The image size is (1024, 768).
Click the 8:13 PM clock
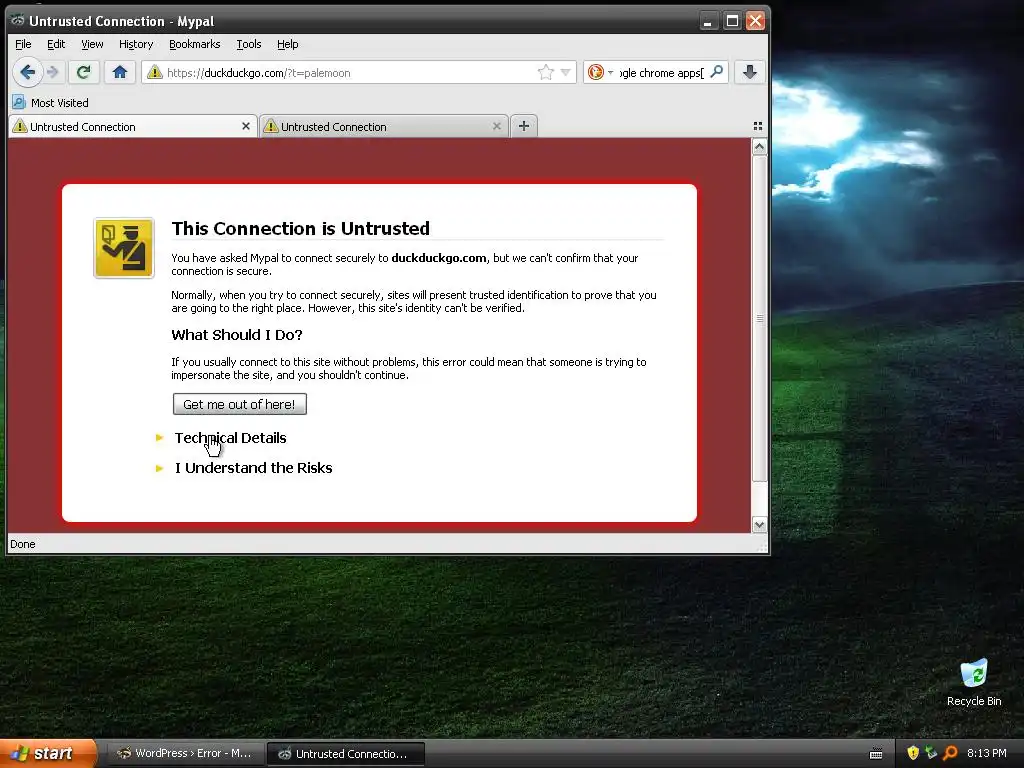pos(987,753)
